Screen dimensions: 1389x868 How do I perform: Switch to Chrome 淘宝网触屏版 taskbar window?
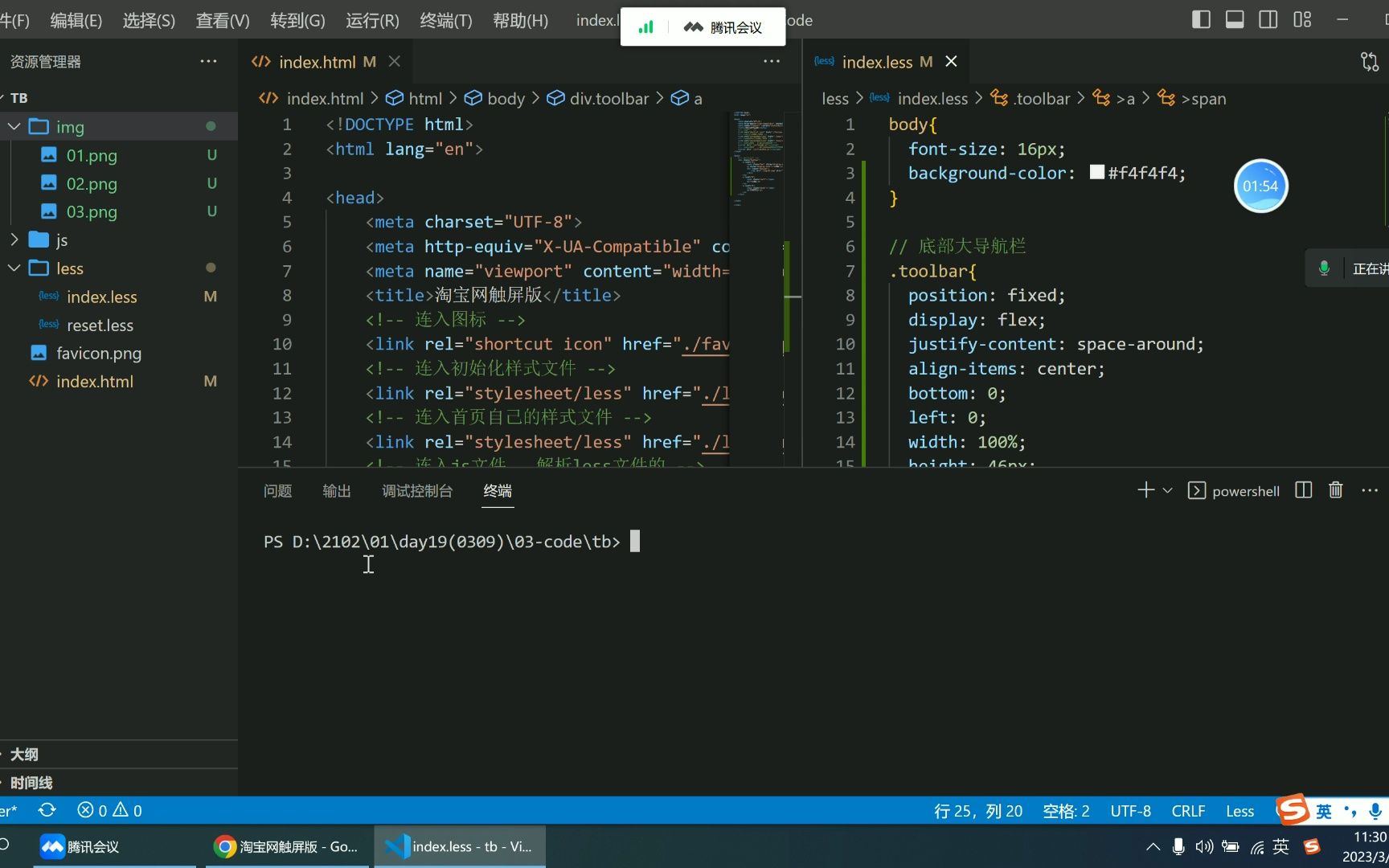pyautogui.click(x=286, y=846)
